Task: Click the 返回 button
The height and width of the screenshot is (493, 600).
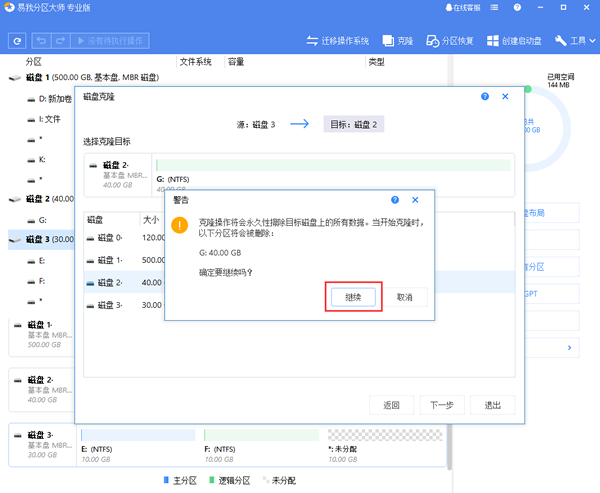Action: coord(391,405)
